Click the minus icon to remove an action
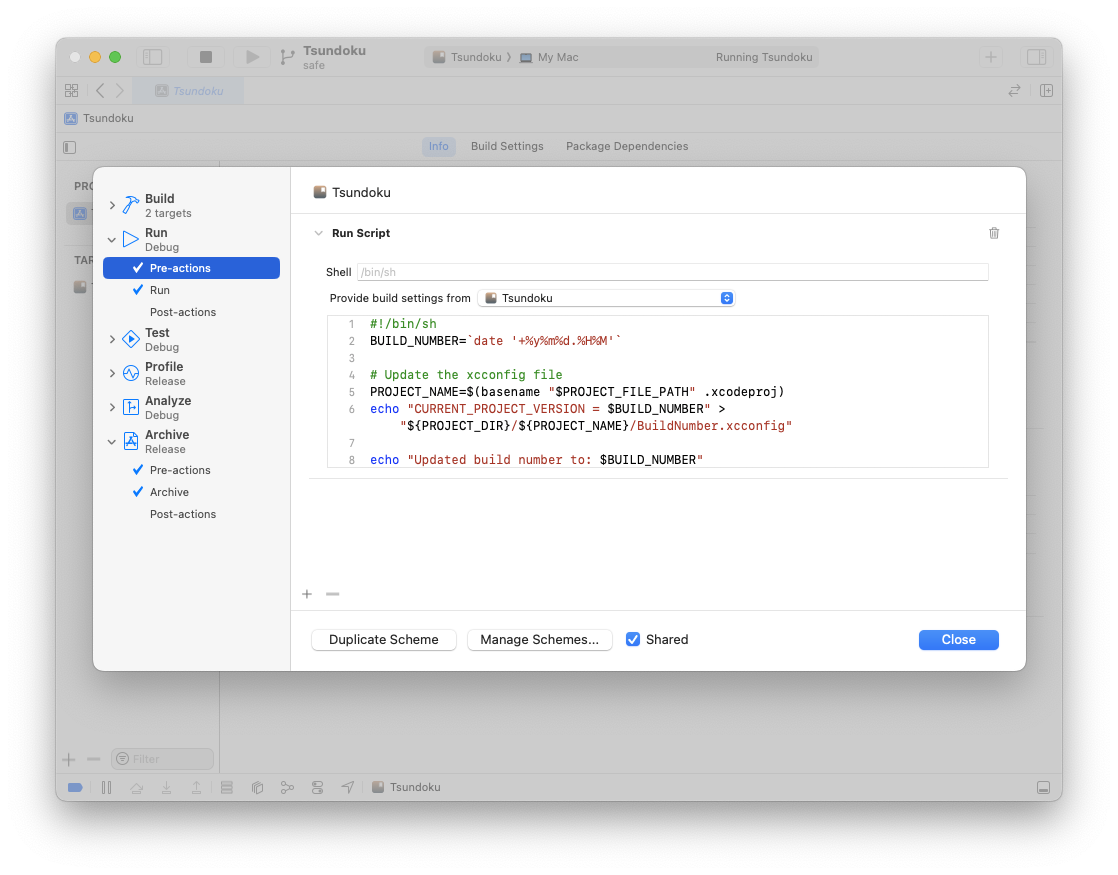Viewport: 1118px width, 875px height. pos(333,594)
